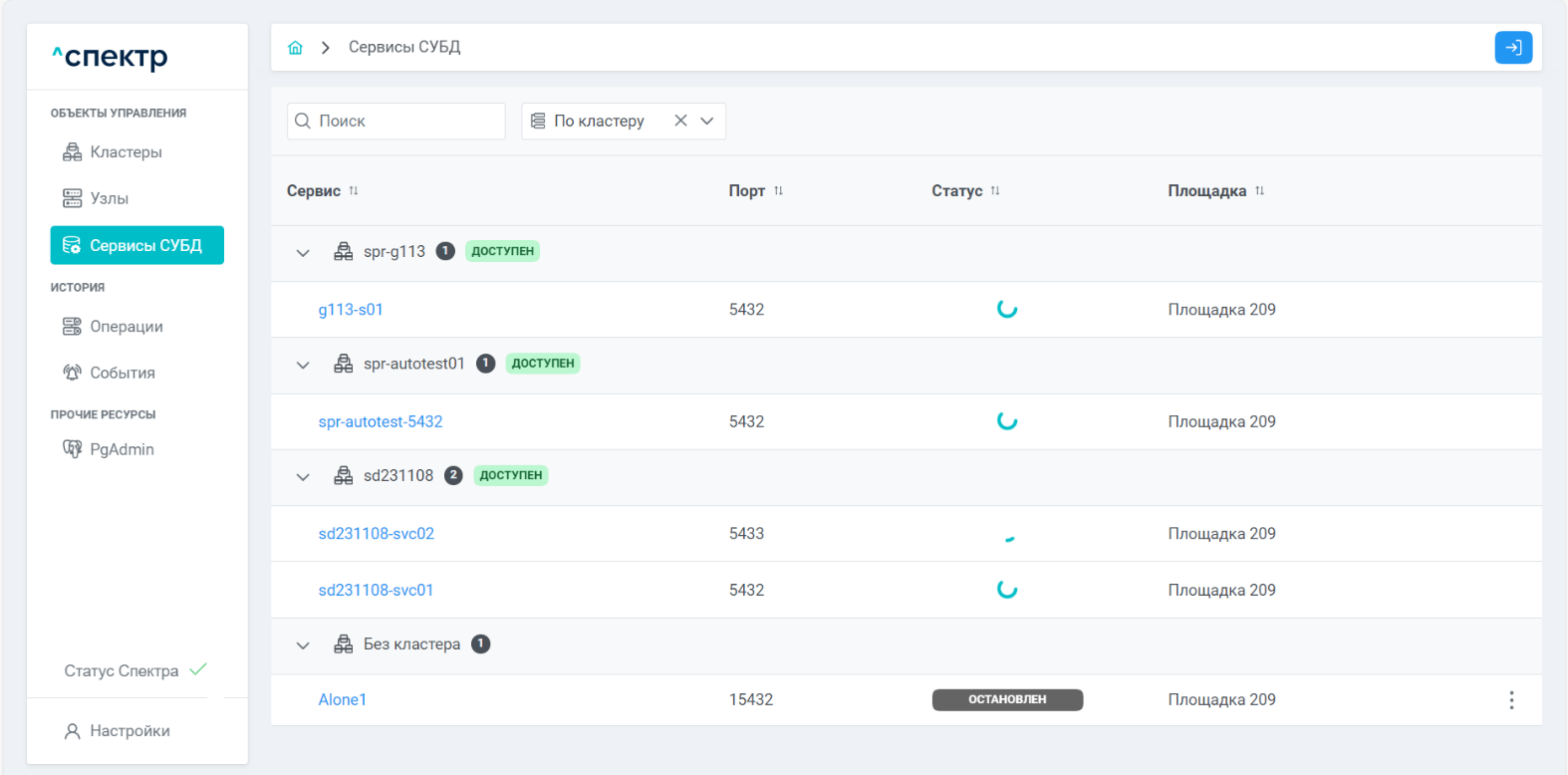Open Узлы section in sidebar
This screenshot has width=1568, height=775.
tap(109, 198)
